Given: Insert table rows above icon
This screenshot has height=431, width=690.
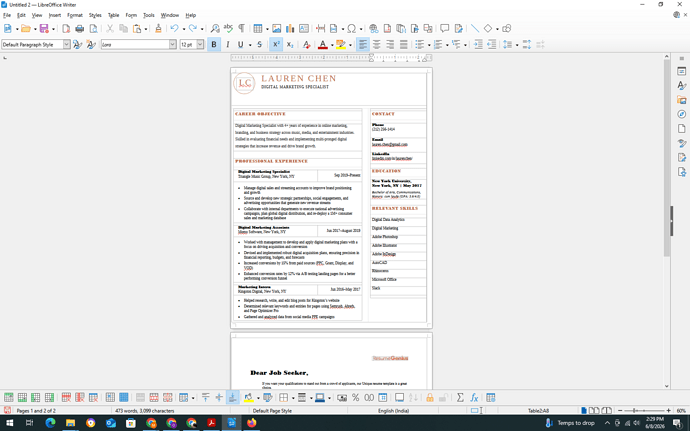Looking at the screenshot, I should click(x=8, y=398).
